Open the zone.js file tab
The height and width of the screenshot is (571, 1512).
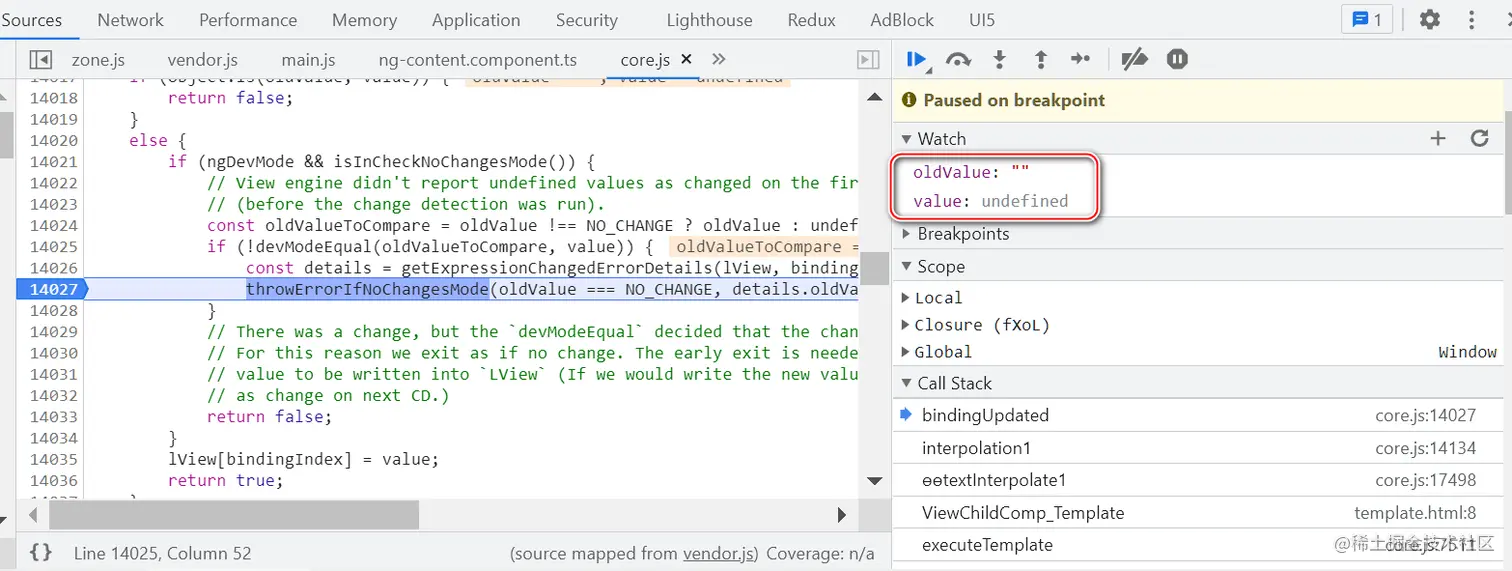(98, 60)
